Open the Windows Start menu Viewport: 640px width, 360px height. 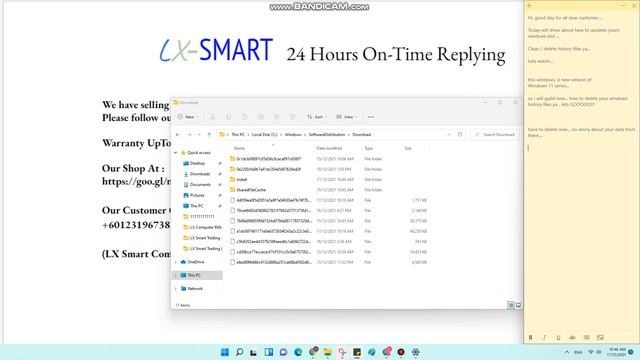coord(224,352)
